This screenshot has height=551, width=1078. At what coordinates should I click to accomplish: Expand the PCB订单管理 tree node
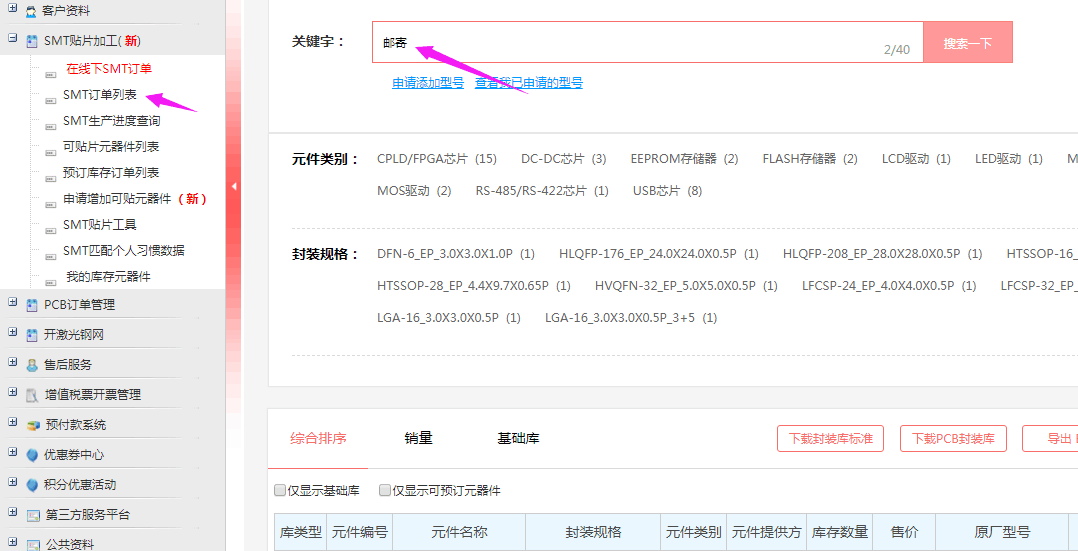point(12,304)
